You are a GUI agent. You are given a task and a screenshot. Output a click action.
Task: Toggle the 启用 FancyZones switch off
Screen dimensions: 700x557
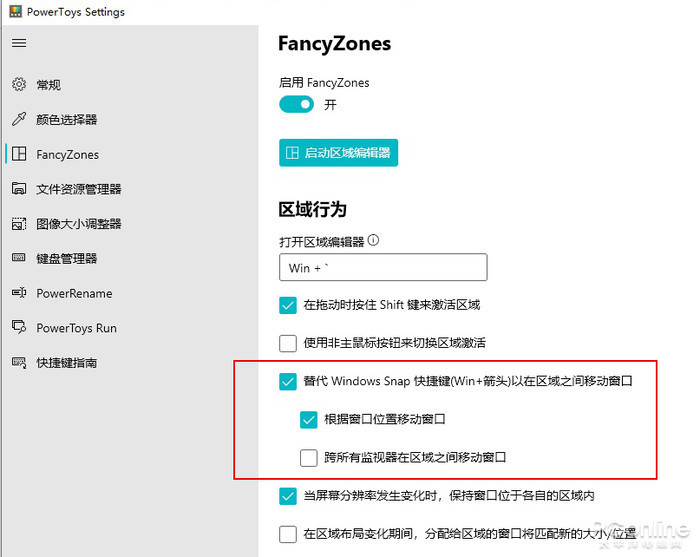click(x=296, y=104)
